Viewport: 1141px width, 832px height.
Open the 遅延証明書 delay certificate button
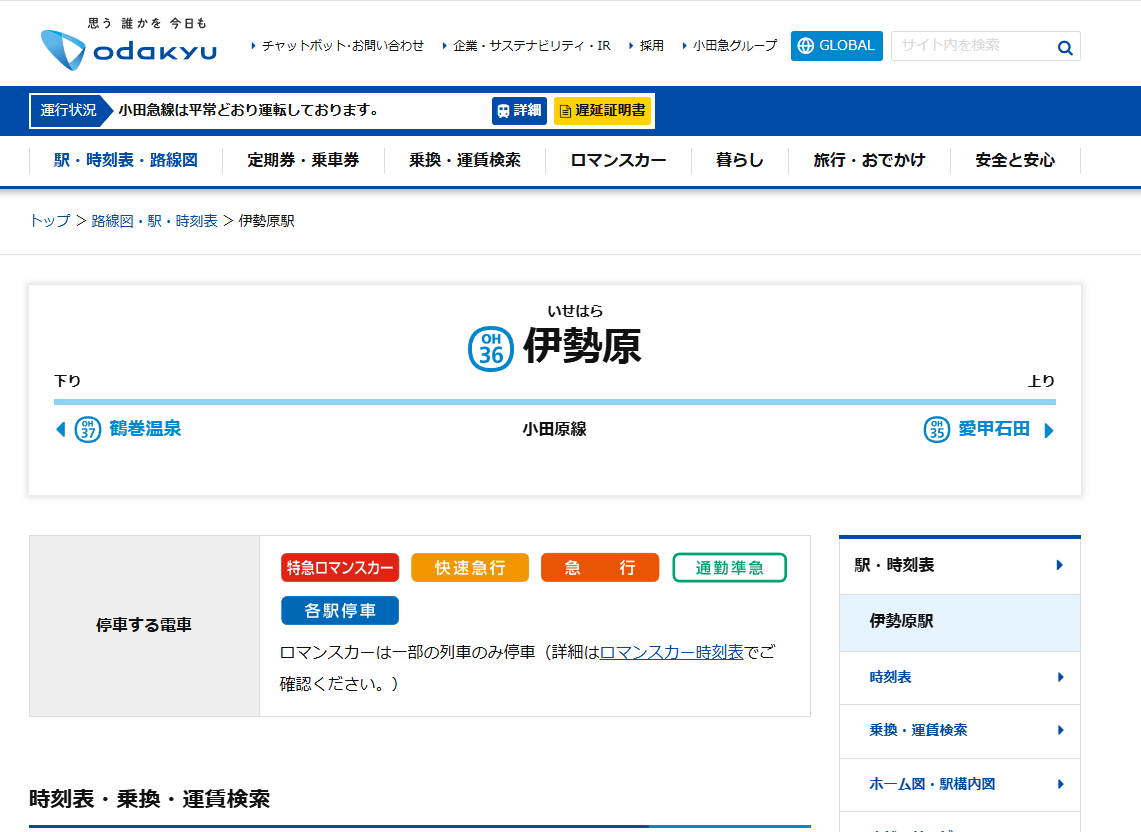(602, 111)
